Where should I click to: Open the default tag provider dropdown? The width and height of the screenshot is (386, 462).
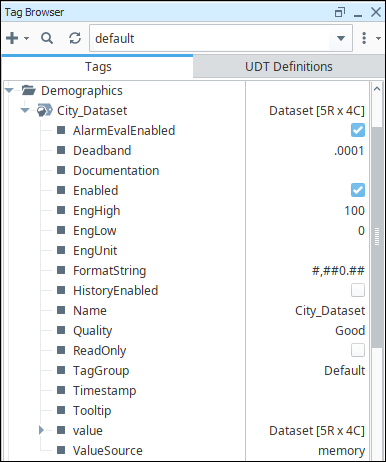point(341,38)
